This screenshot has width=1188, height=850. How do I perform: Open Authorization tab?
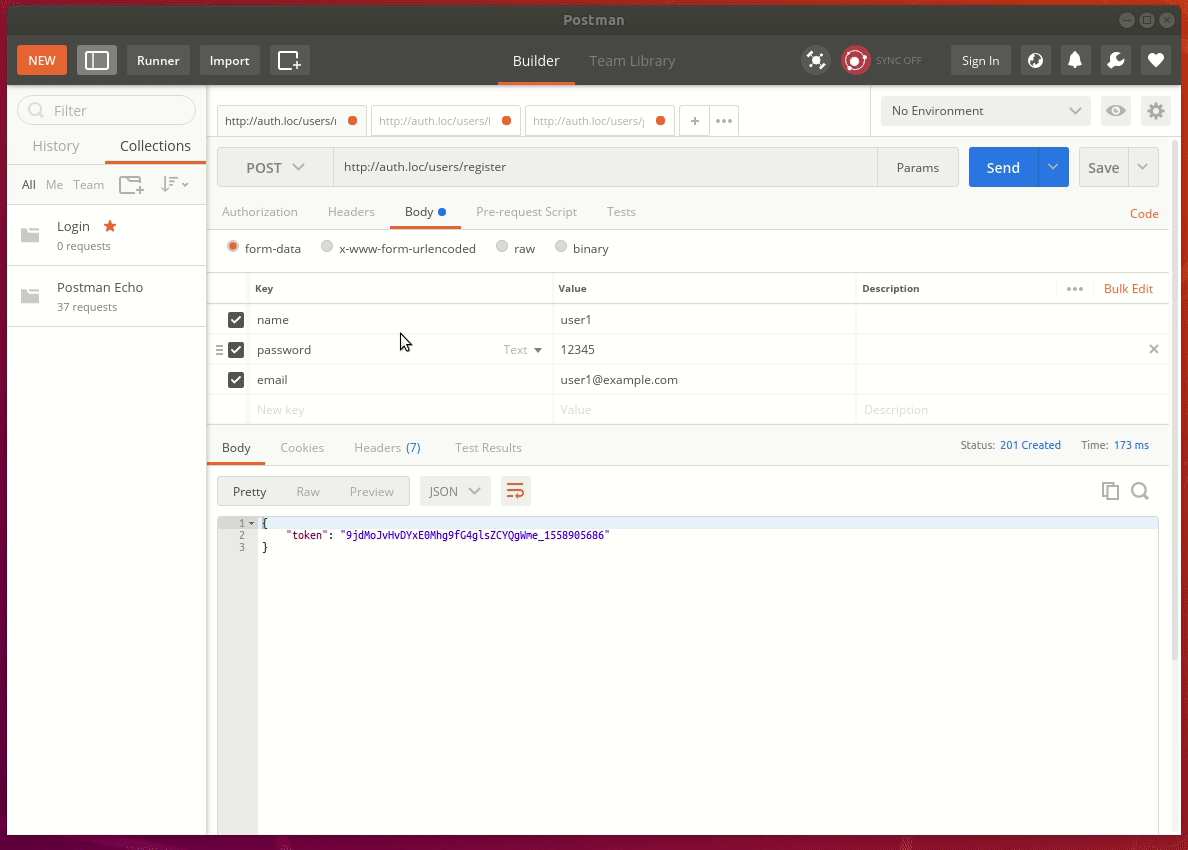(x=260, y=212)
